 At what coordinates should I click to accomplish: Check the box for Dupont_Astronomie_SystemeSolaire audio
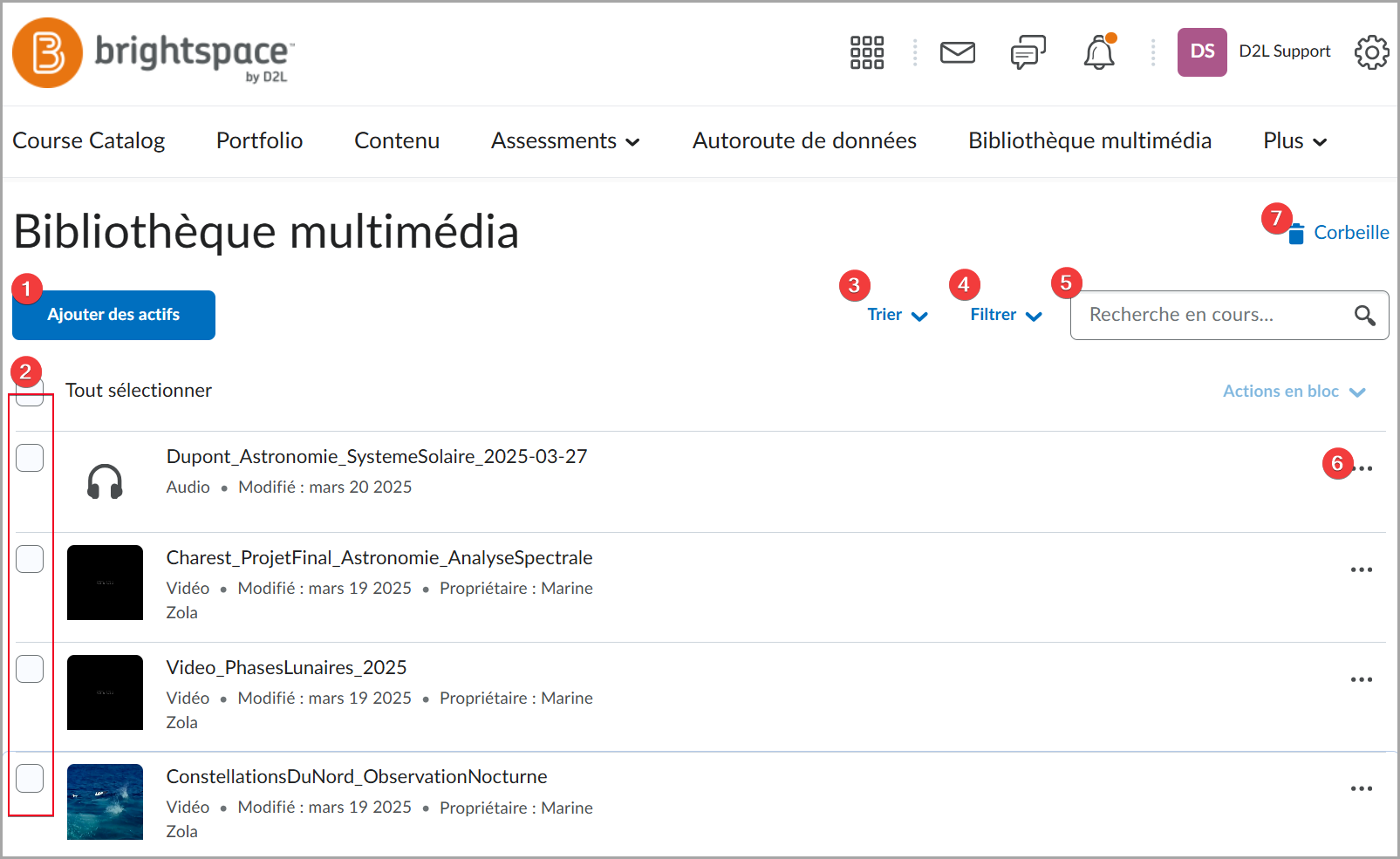pos(30,457)
